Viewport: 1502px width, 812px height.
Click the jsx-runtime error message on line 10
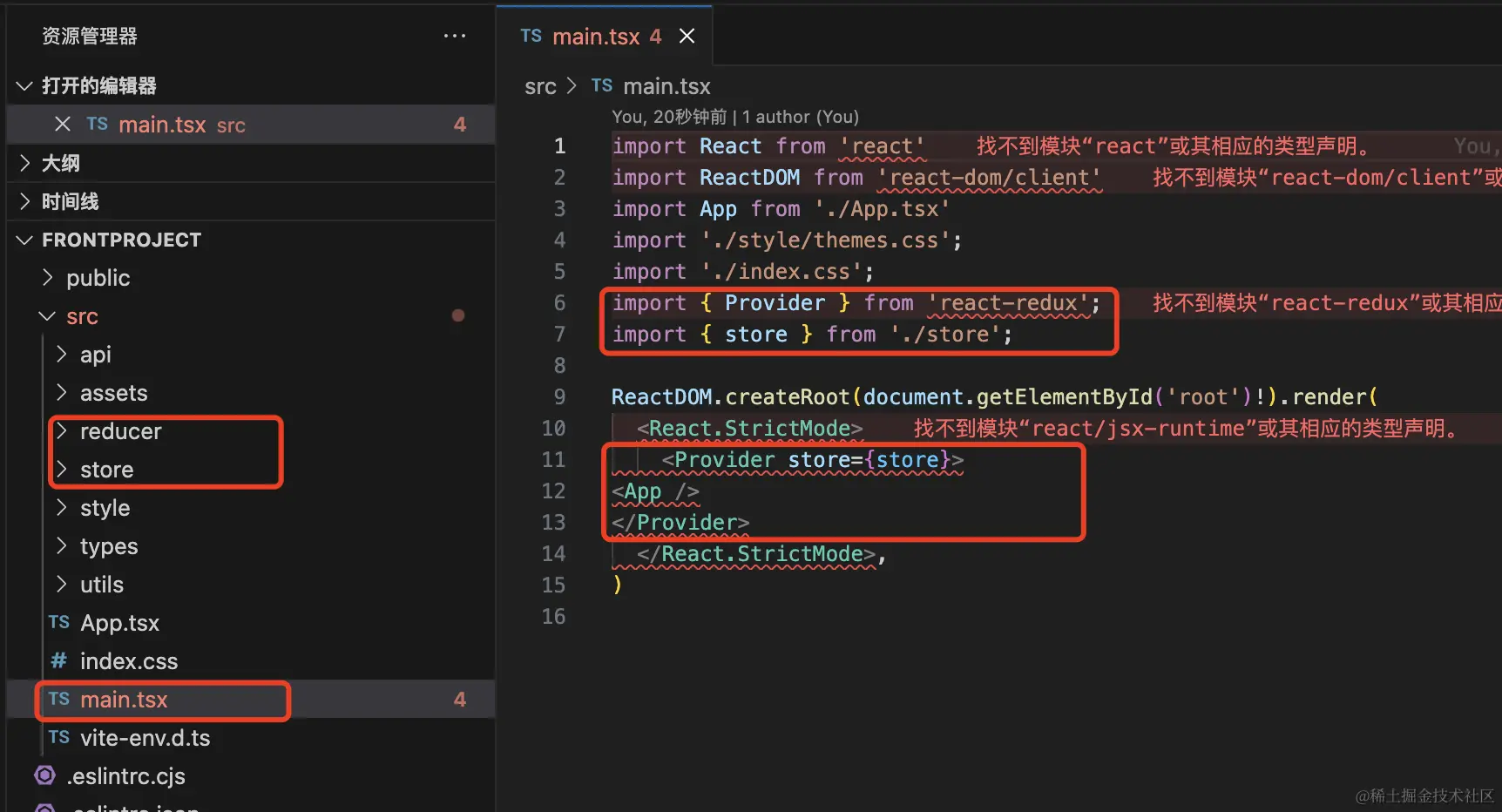[x=1188, y=429]
